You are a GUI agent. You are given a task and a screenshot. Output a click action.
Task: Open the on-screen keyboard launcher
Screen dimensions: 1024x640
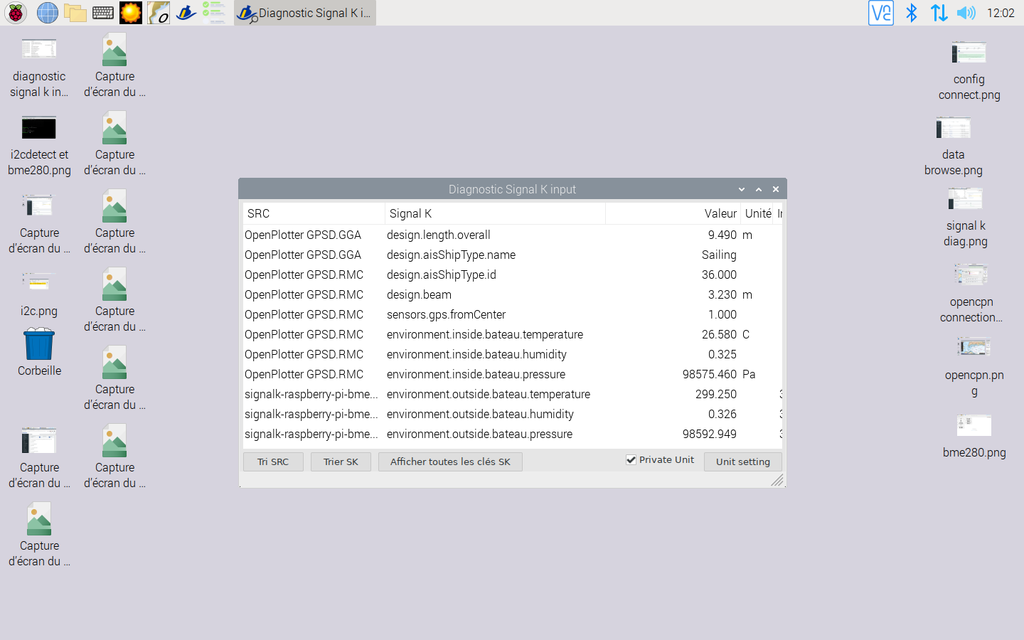coord(103,12)
